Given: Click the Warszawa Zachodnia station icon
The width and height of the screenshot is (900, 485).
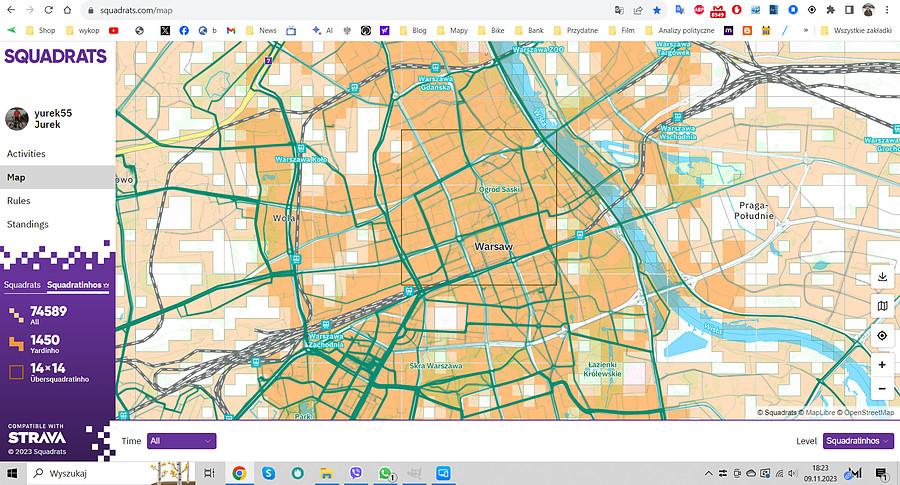Looking at the screenshot, I should [x=325, y=325].
